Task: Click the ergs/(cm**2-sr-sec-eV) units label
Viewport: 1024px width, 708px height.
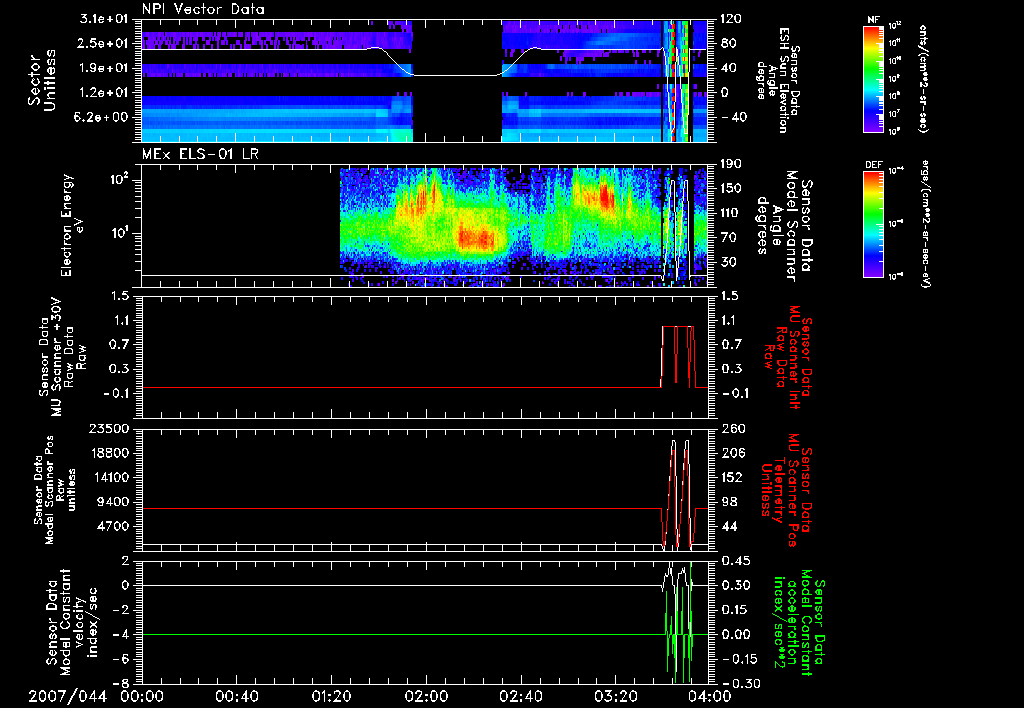Action: coord(925,224)
